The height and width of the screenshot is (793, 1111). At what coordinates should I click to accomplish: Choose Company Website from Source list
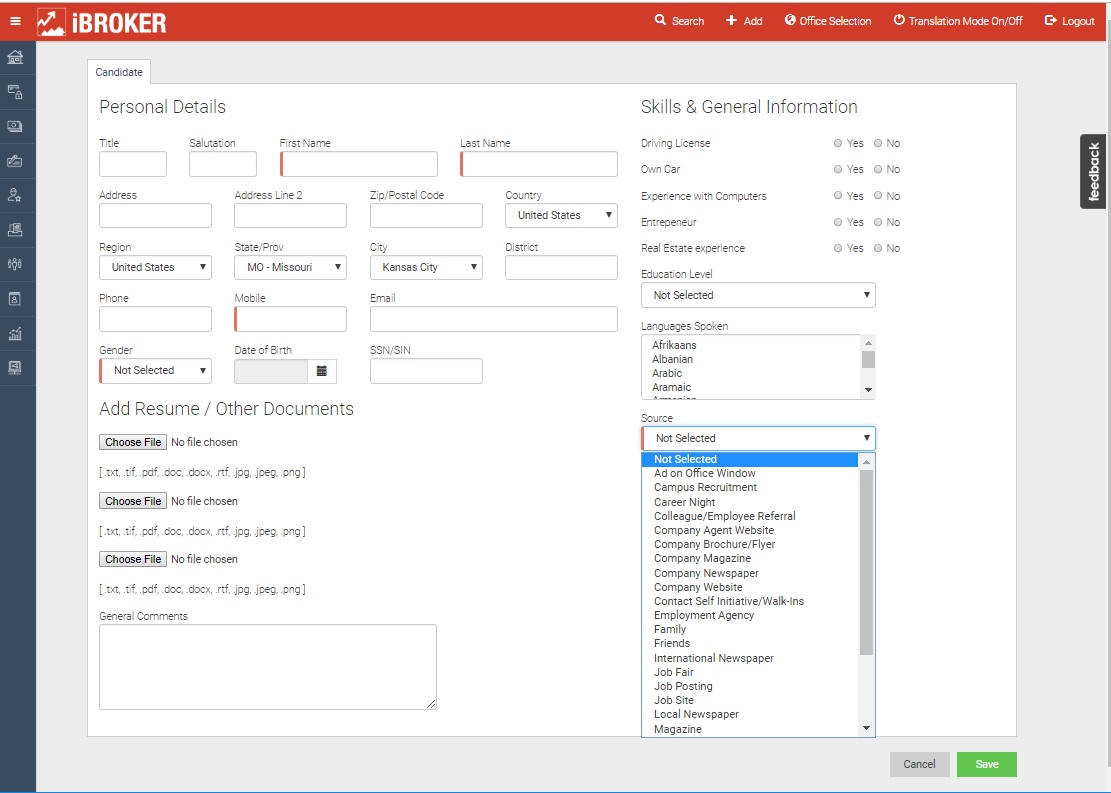[x=750, y=587]
